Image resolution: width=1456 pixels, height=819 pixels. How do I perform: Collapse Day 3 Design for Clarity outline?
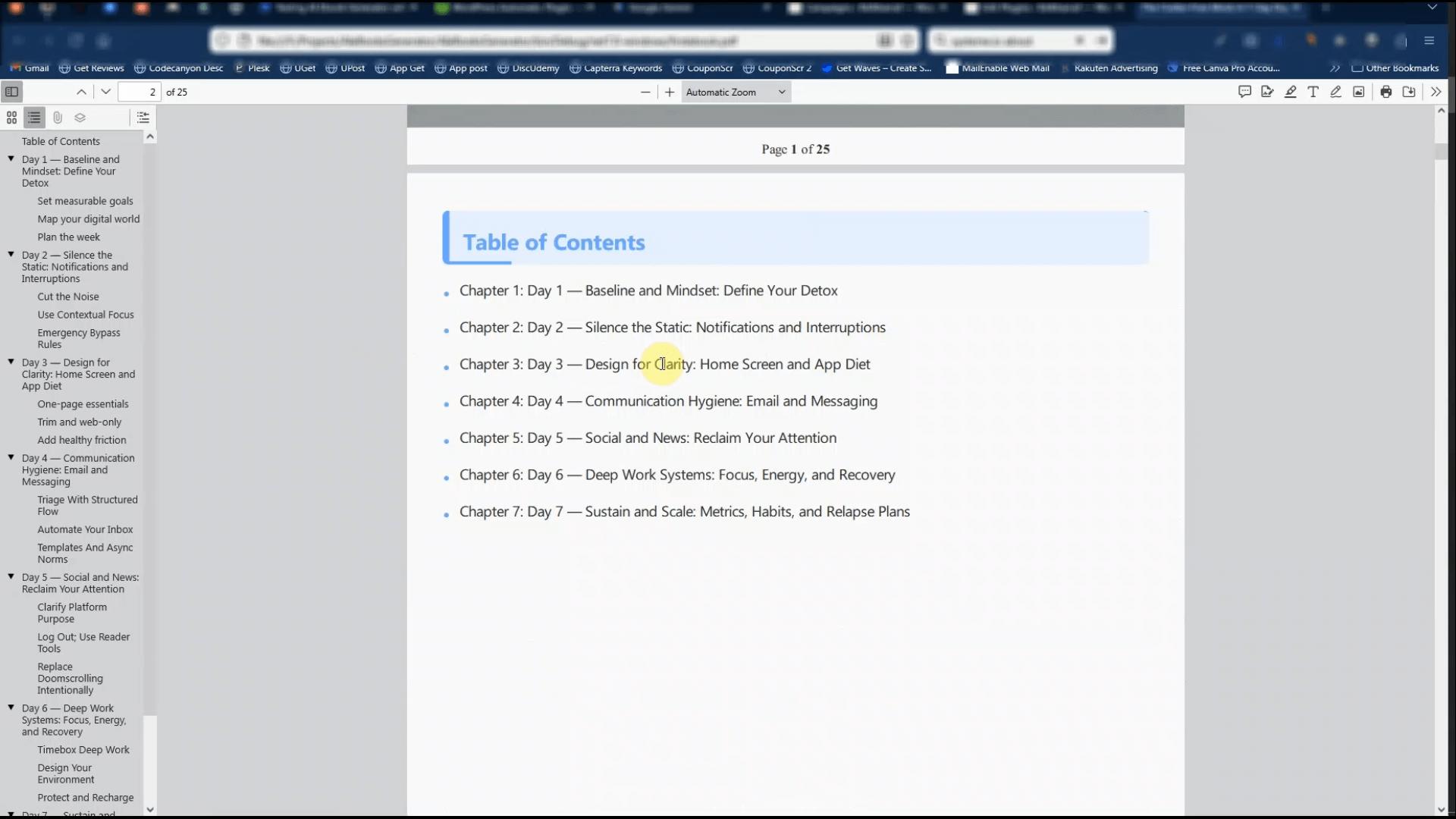click(11, 362)
